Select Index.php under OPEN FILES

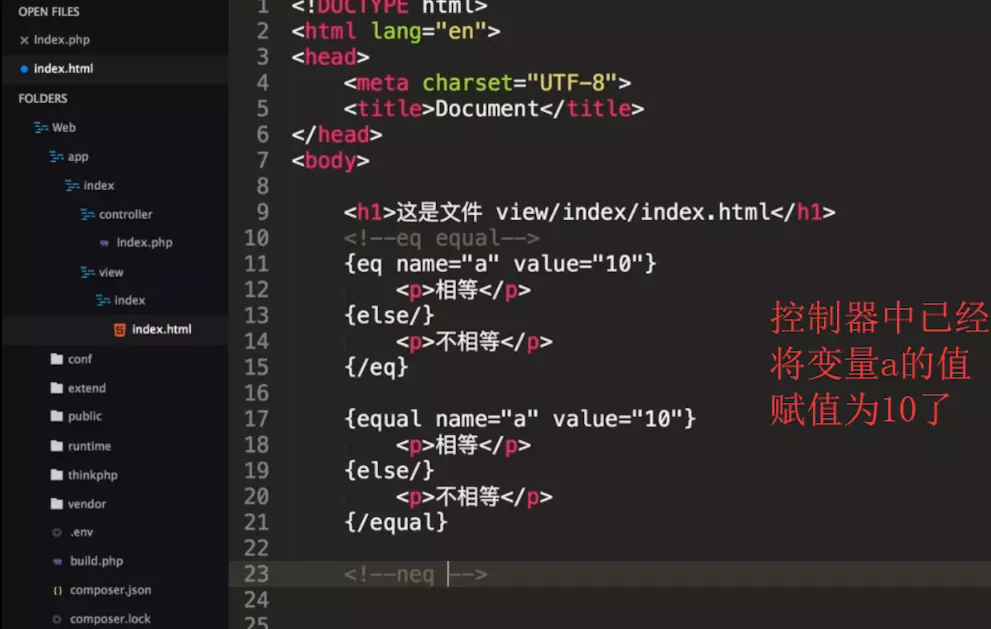pos(51,39)
